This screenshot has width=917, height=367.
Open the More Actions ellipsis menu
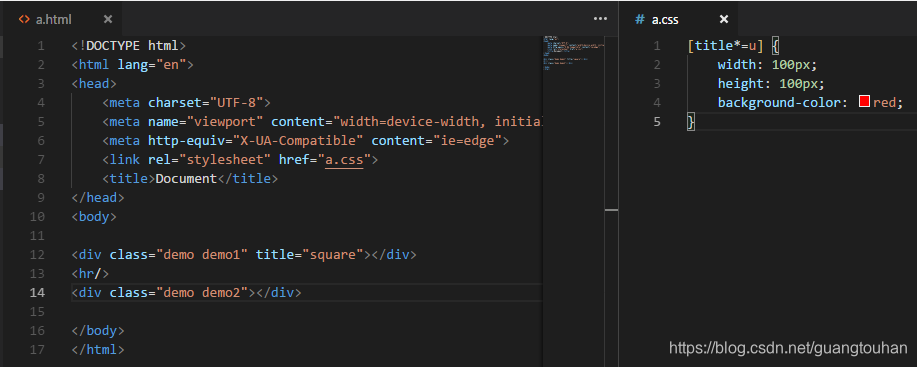(600, 19)
